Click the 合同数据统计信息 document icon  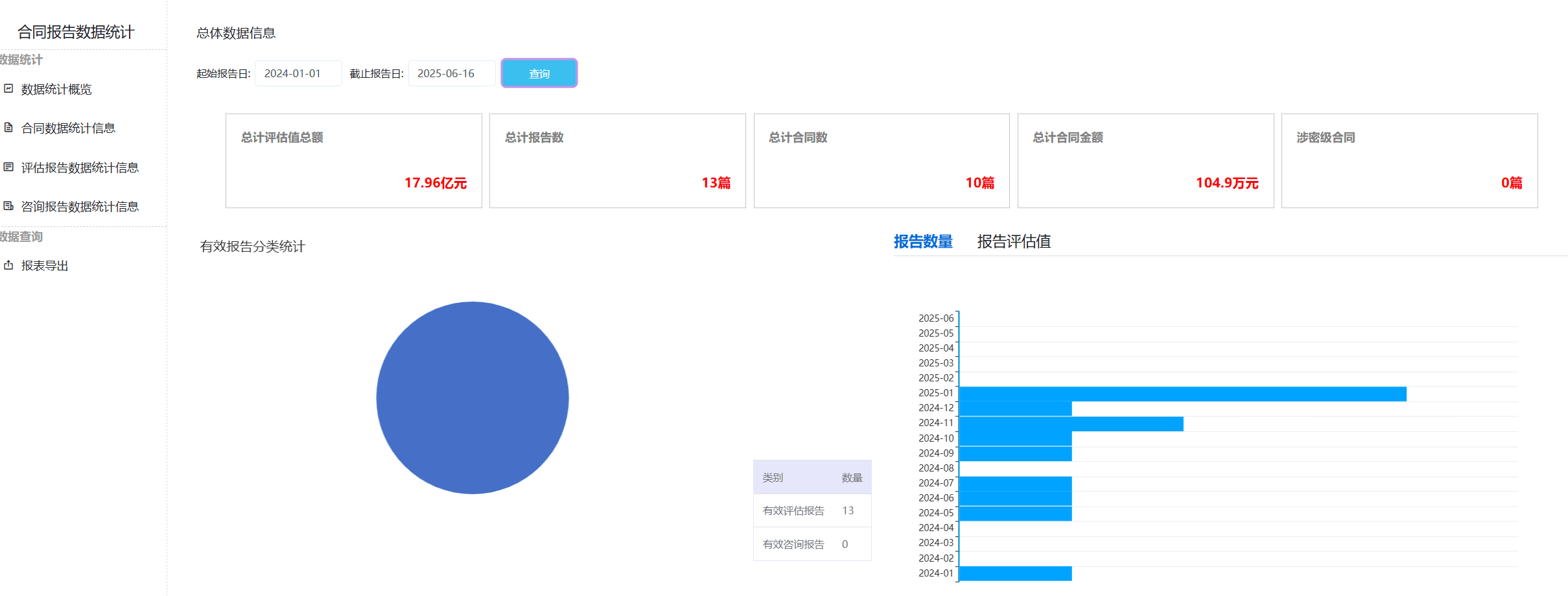[x=8, y=128]
